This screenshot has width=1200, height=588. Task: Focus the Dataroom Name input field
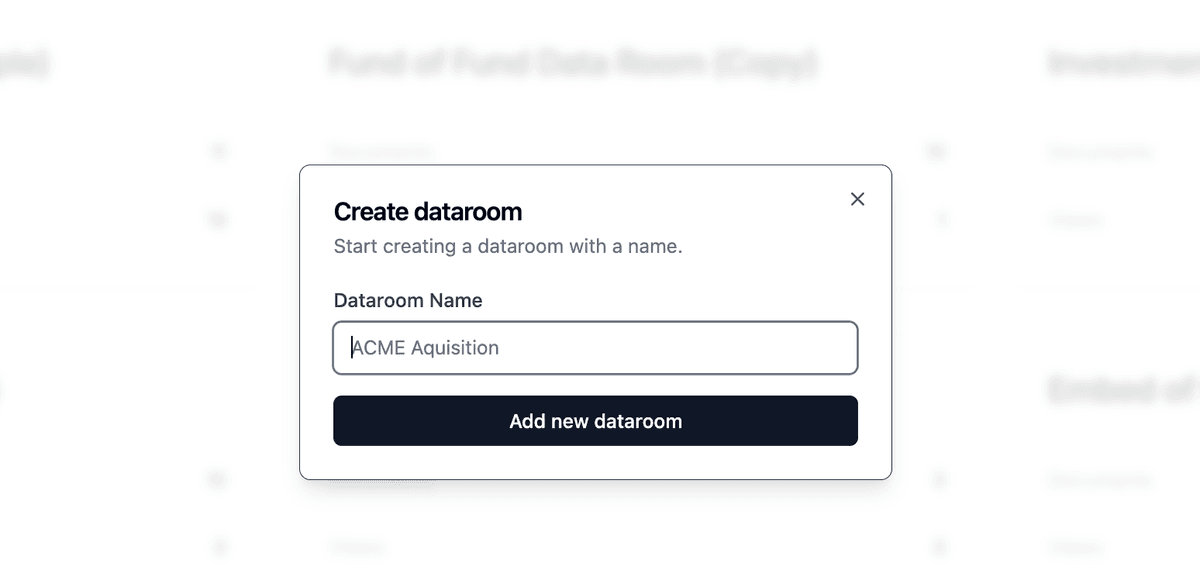click(595, 347)
